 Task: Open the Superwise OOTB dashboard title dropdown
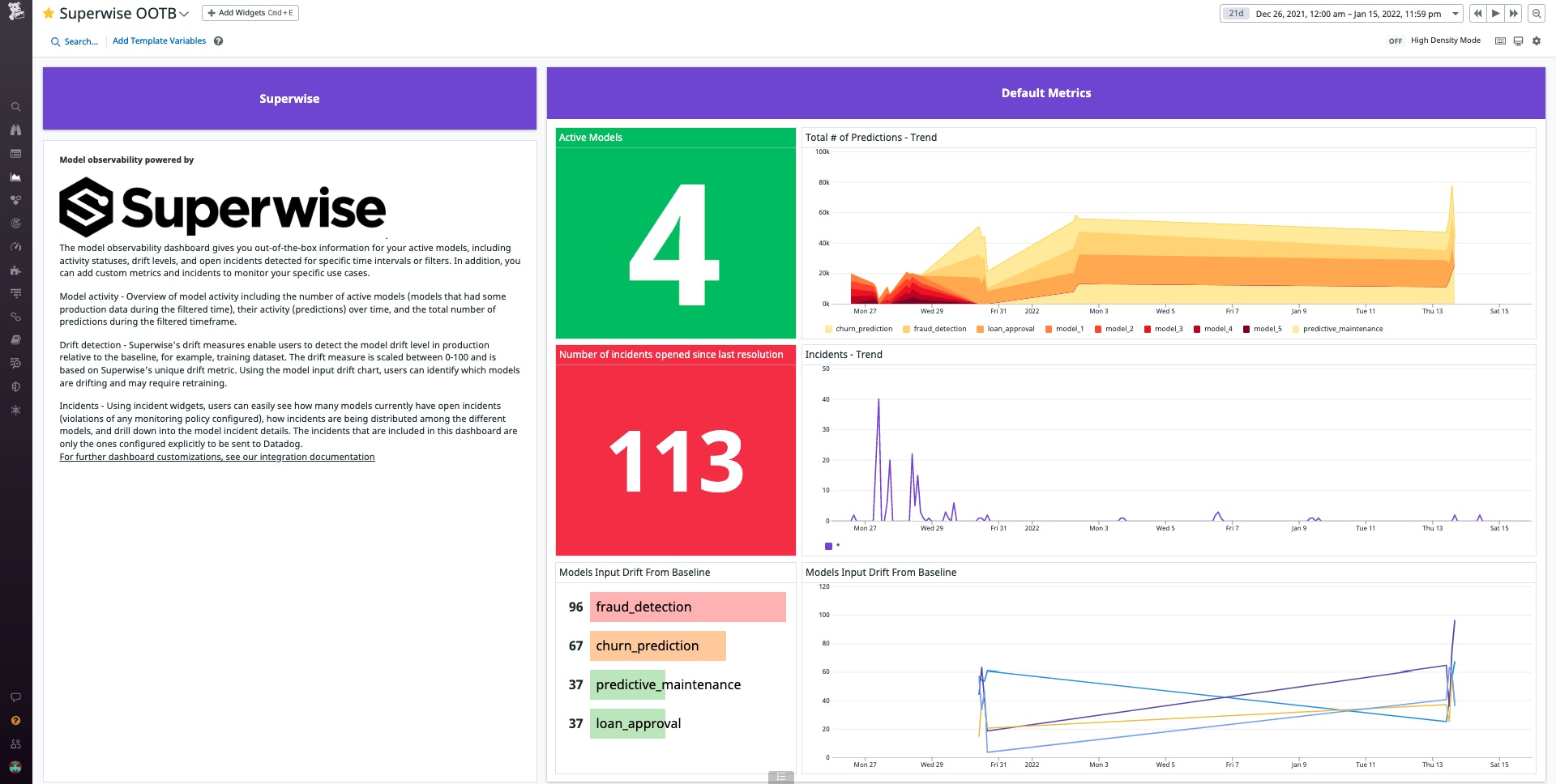click(184, 14)
